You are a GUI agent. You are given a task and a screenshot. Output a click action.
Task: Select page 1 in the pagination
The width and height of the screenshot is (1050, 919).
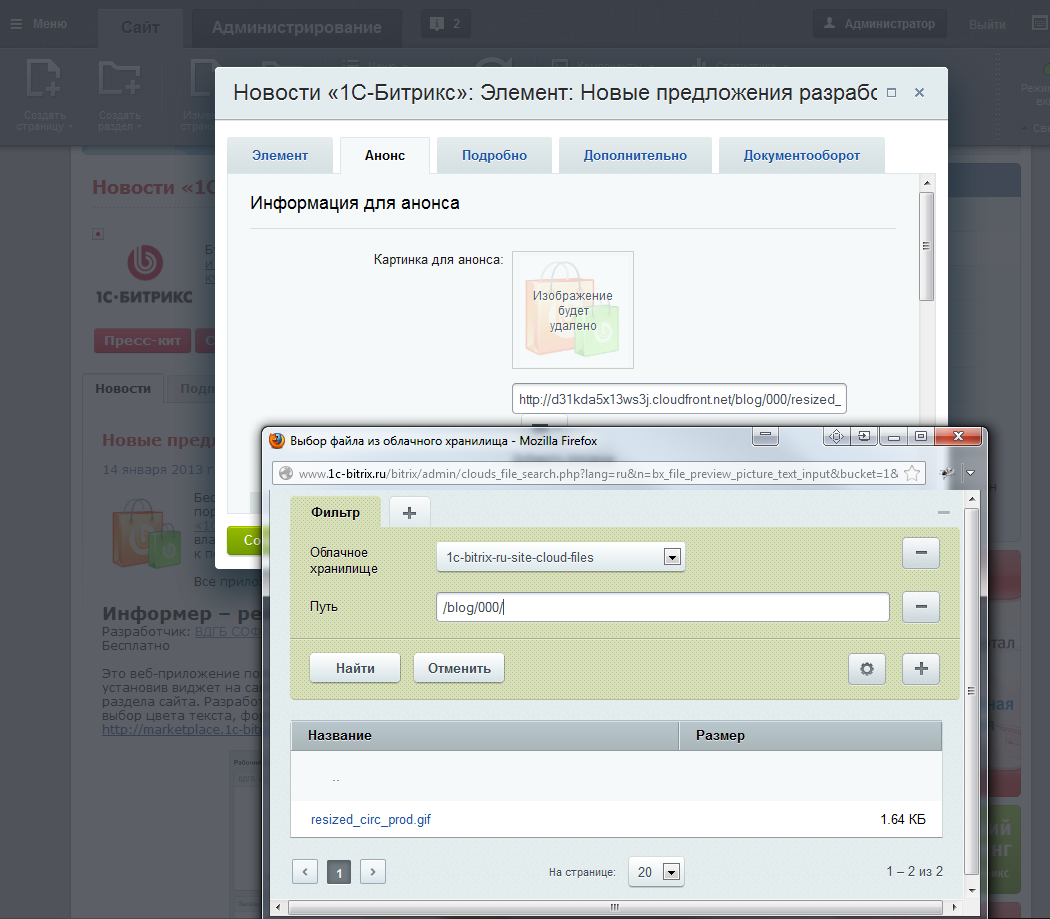[x=339, y=872]
